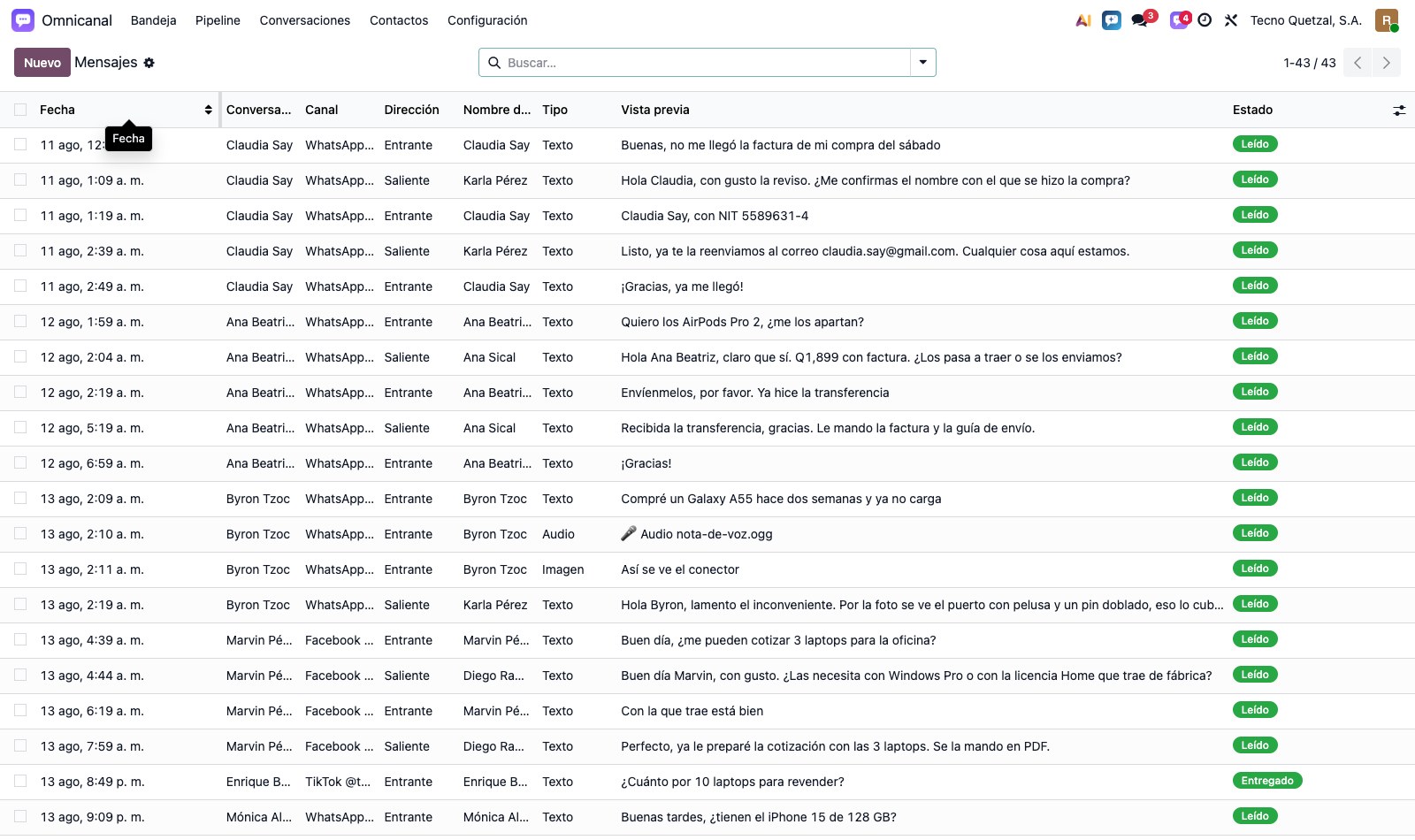
Task: Check the 11 ago, 2:39 a. m. row
Action: coord(20,251)
